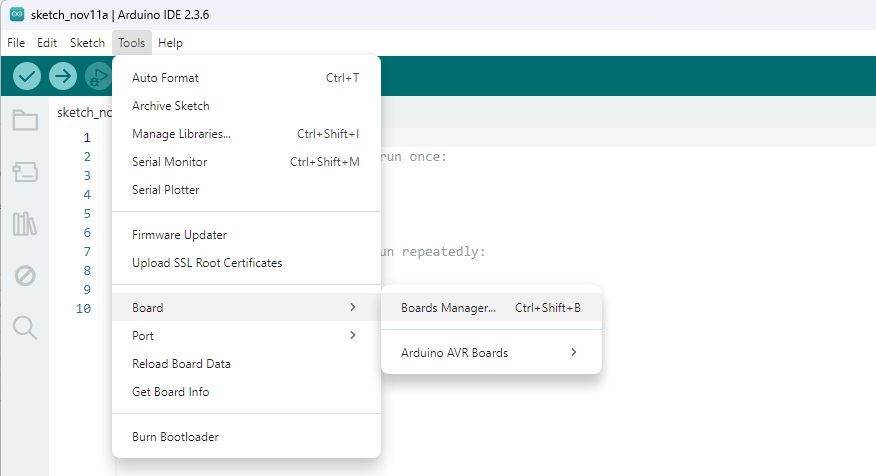This screenshot has height=476, width=876.
Task: Open the Library Manager books icon
Action: (x=25, y=224)
